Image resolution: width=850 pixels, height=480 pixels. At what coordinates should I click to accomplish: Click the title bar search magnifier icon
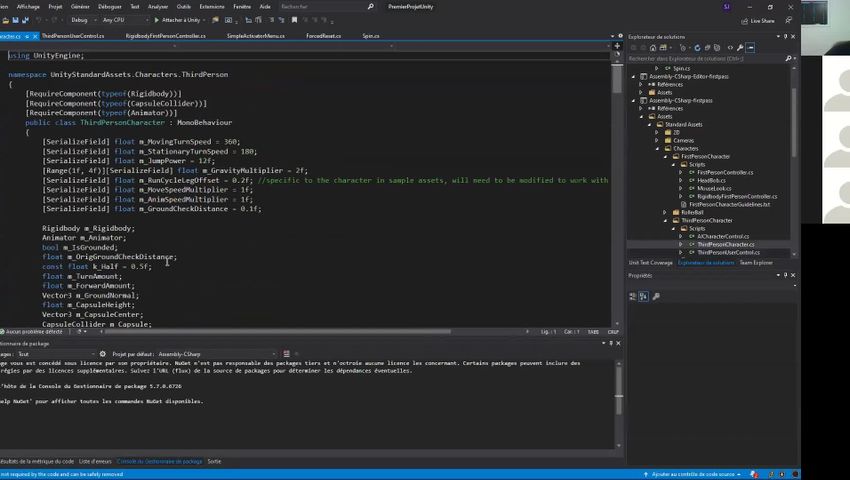(x=371, y=7)
